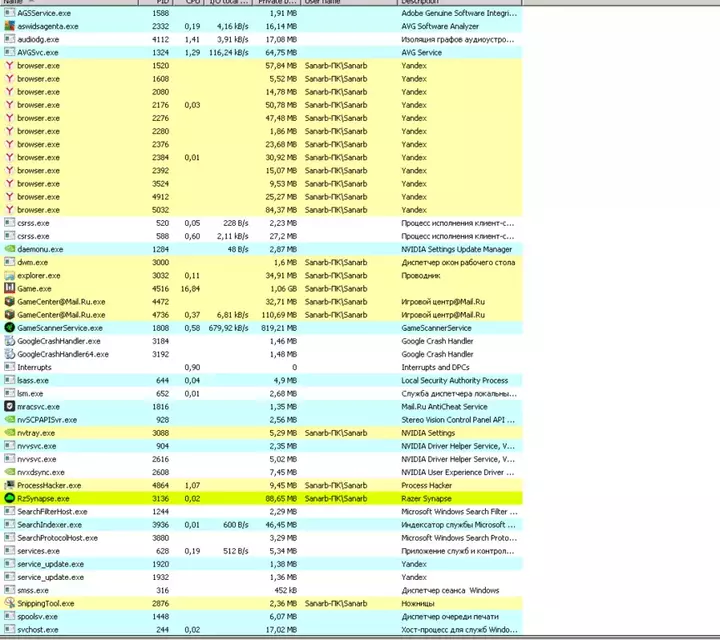Click the Process Hacker description text
Viewport: 720px width, 640px height.
point(427,485)
